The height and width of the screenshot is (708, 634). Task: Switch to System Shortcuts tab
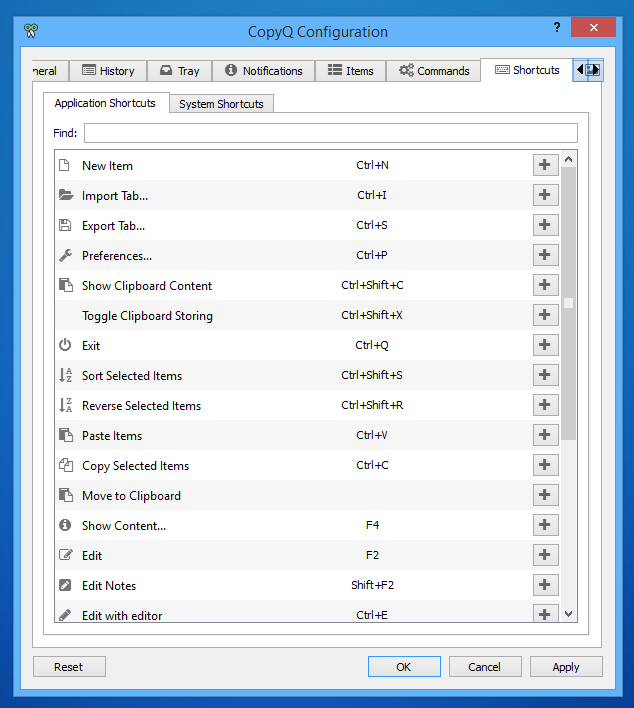click(221, 104)
